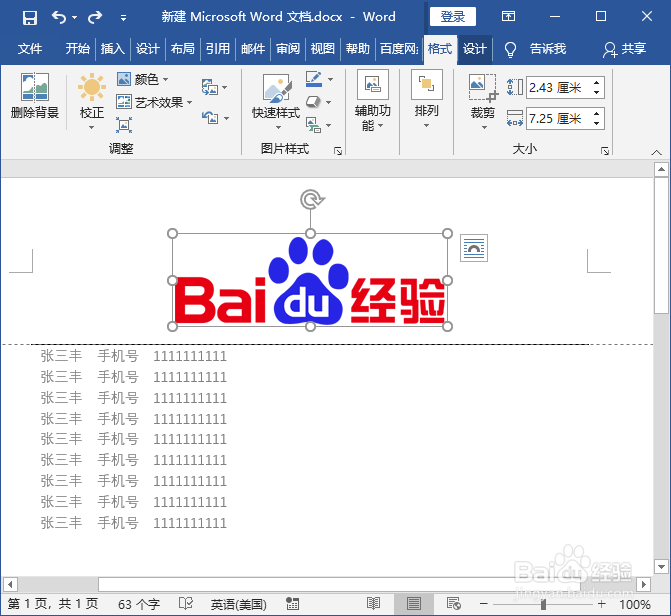Viewport: 671px width, 616px height.
Task: Increase picture height with up stepper
Action: click(x=597, y=83)
